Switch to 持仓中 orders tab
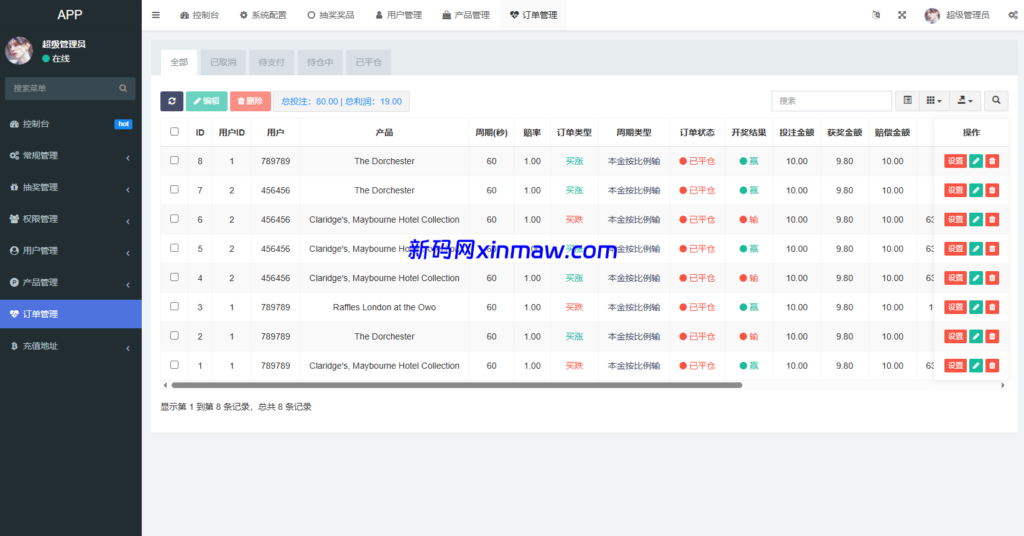 (320, 62)
